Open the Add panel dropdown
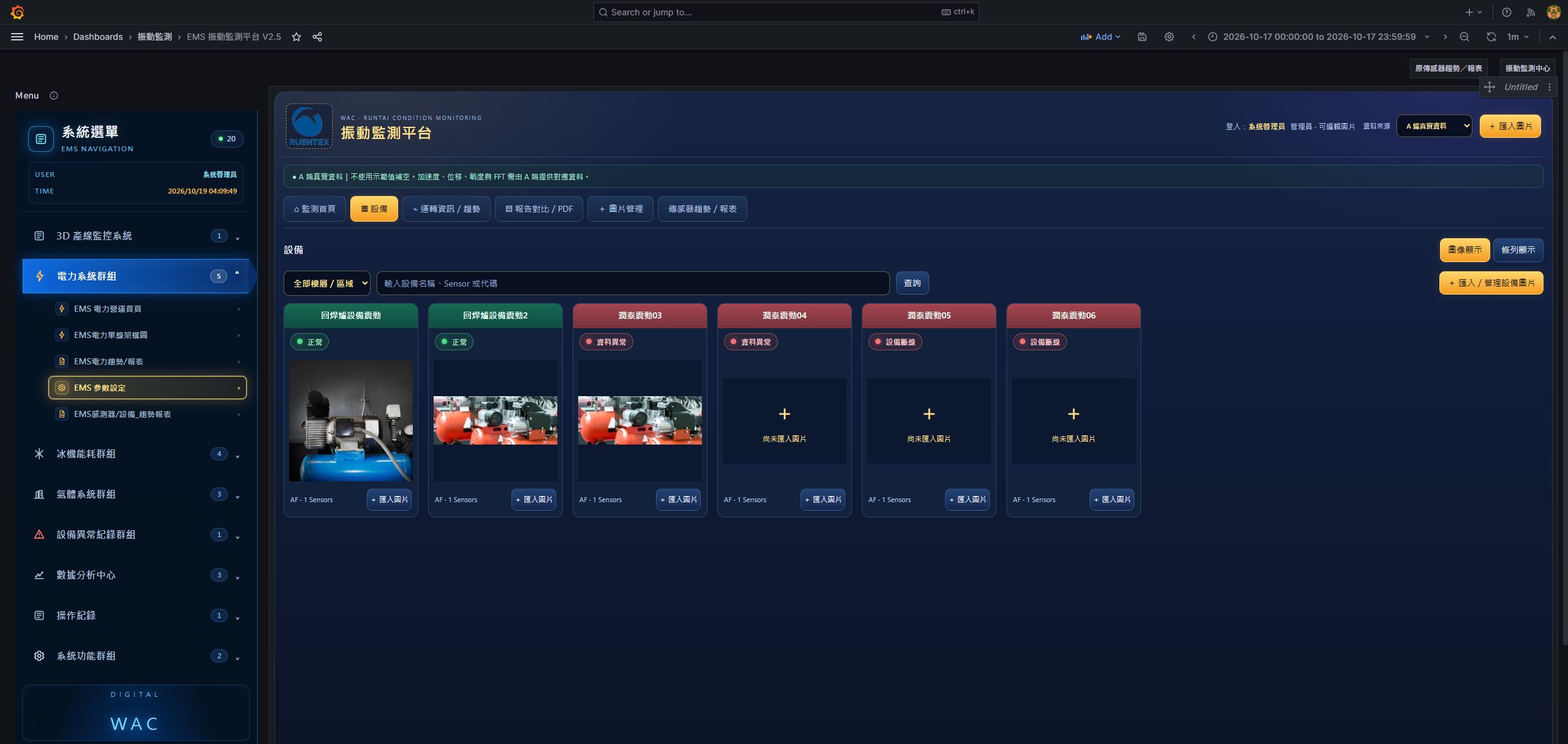The image size is (1568, 744). [x=1101, y=37]
